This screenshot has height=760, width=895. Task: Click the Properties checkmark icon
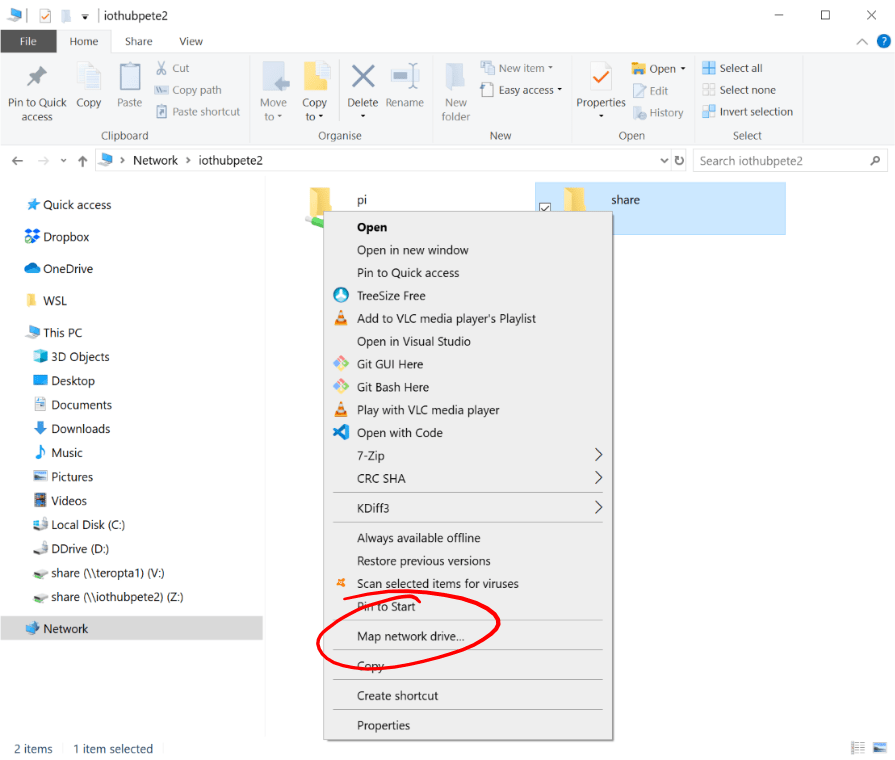pyautogui.click(x=600, y=77)
